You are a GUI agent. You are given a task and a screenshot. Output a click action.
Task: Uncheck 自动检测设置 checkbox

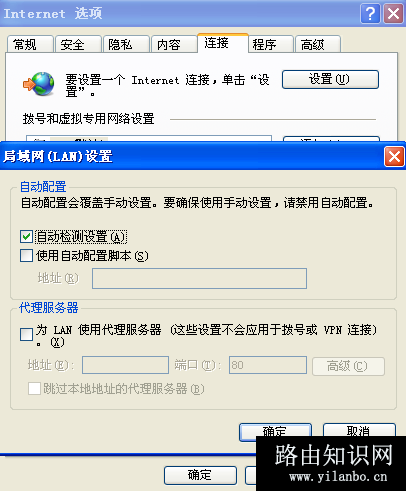pos(26,237)
